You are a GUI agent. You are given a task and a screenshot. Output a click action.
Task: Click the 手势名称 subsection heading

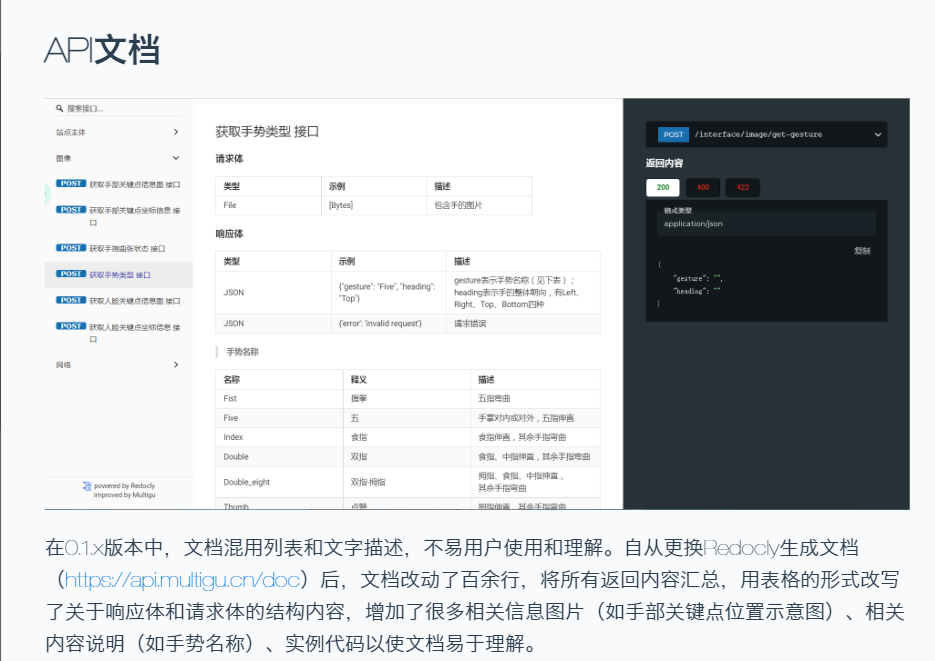pos(242,352)
